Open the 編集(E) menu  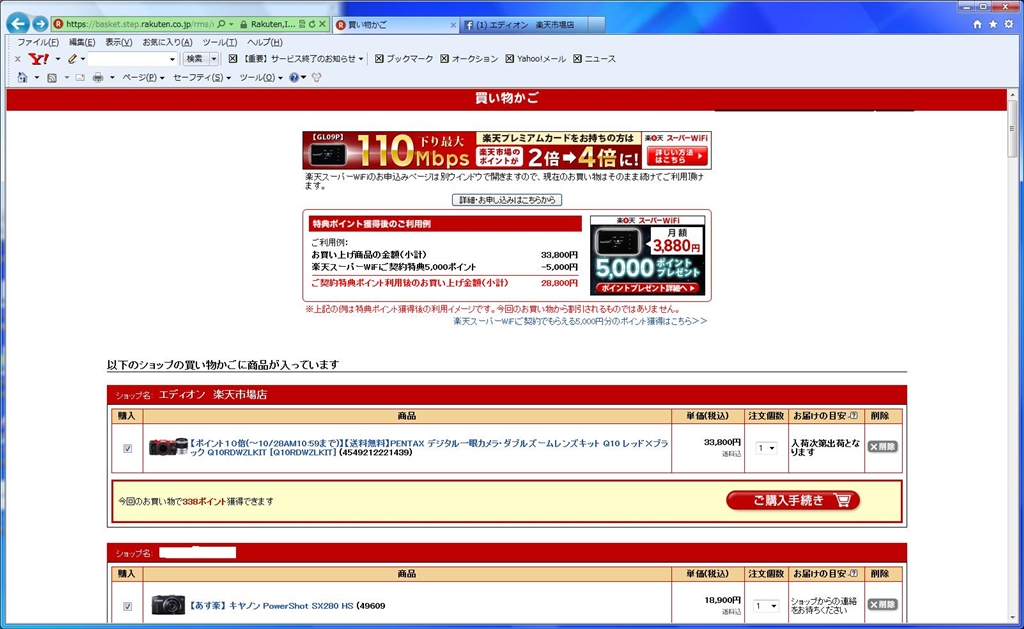pyautogui.click(x=82, y=42)
